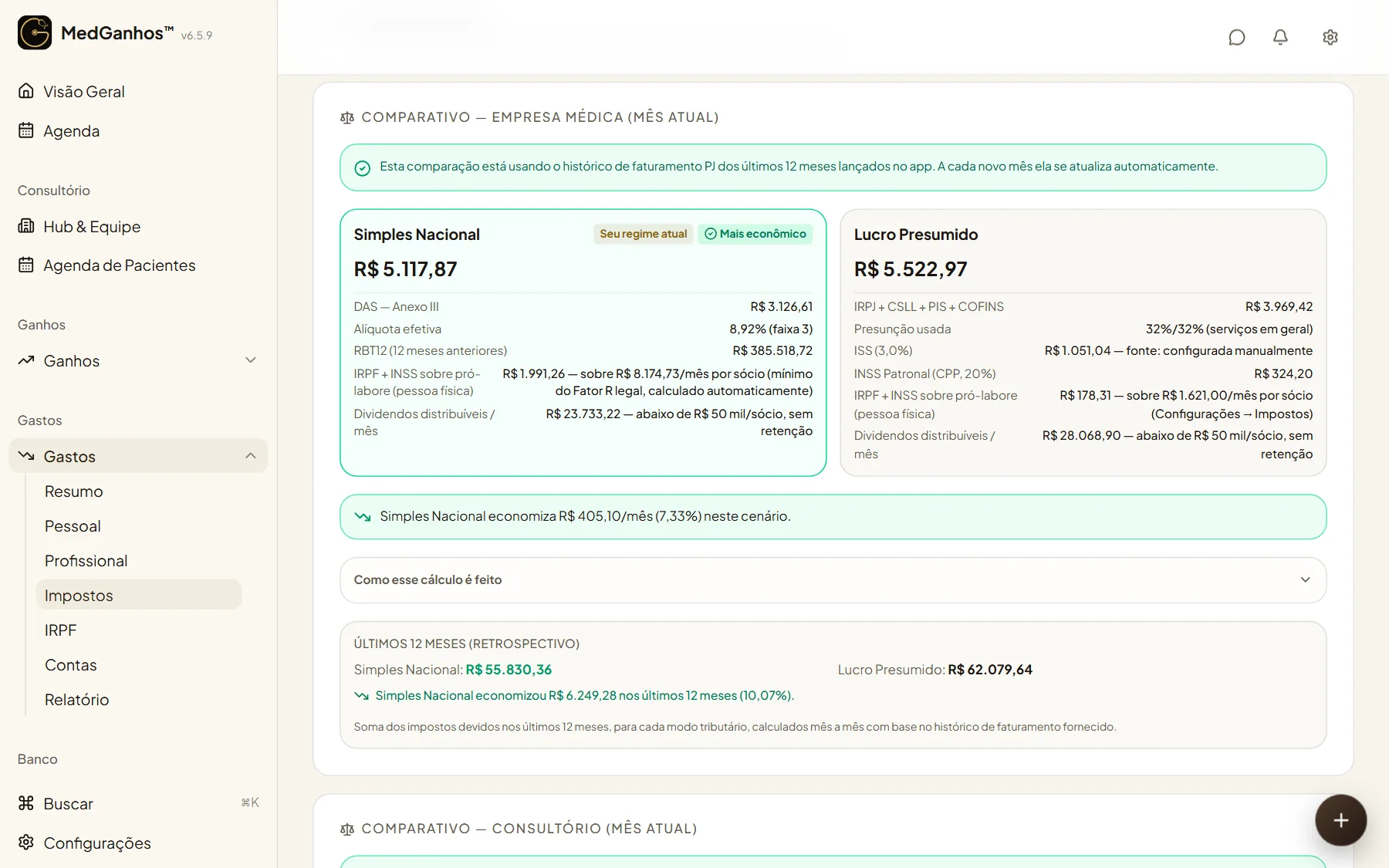Click the ⌘K shortcut hint
Screen dimensions: 1389x868
click(250, 802)
